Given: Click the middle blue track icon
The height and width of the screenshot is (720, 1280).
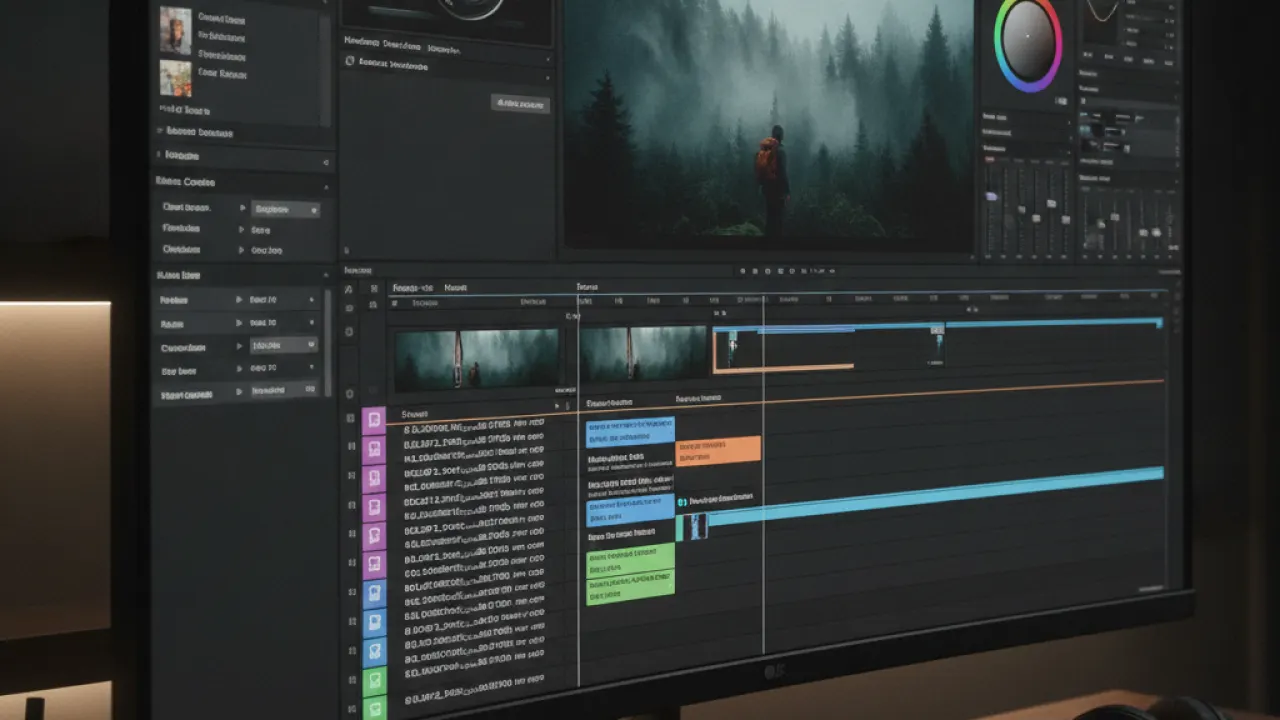Looking at the screenshot, I should [373, 624].
